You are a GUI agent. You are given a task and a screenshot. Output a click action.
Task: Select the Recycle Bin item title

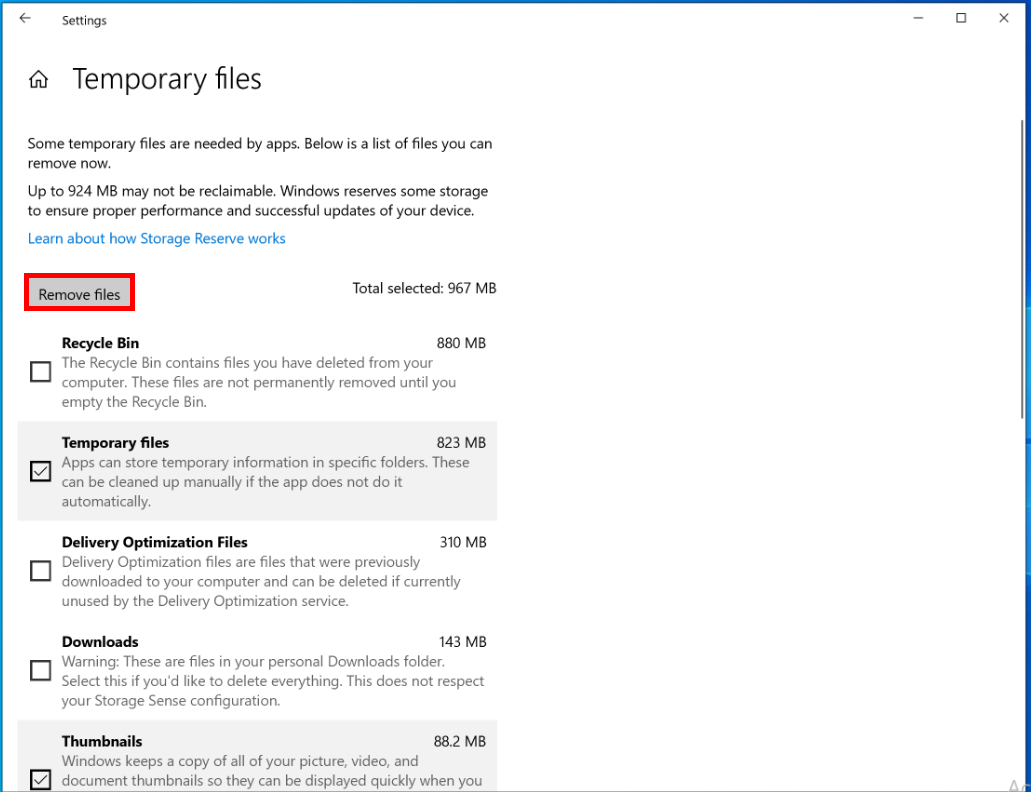pyautogui.click(x=100, y=343)
